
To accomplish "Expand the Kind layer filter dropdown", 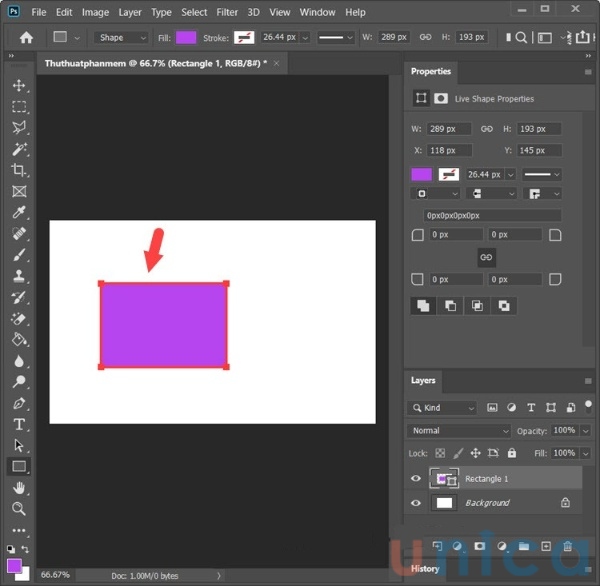I will coord(443,408).
